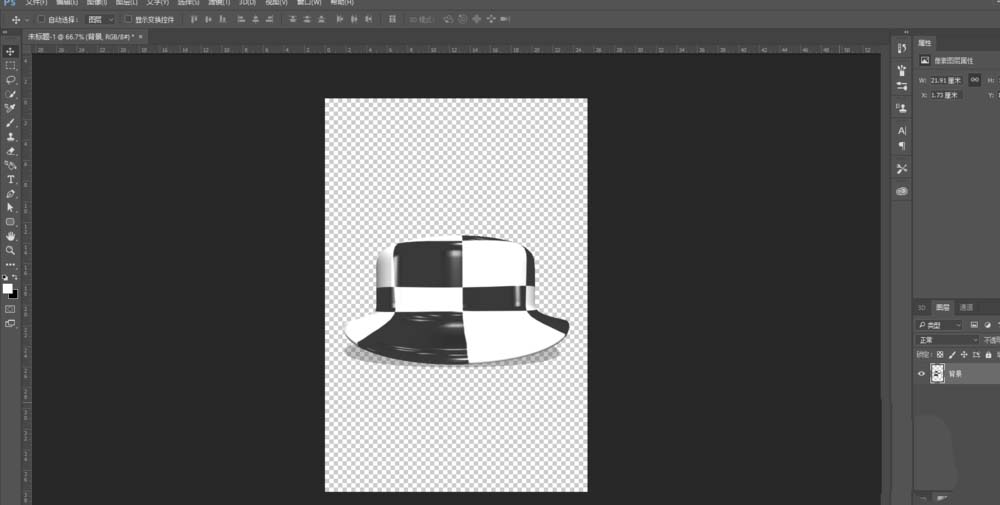Open the Brush Settings panel icon
1000x505 pixels.
pyautogui.click(x=902, y=70)
